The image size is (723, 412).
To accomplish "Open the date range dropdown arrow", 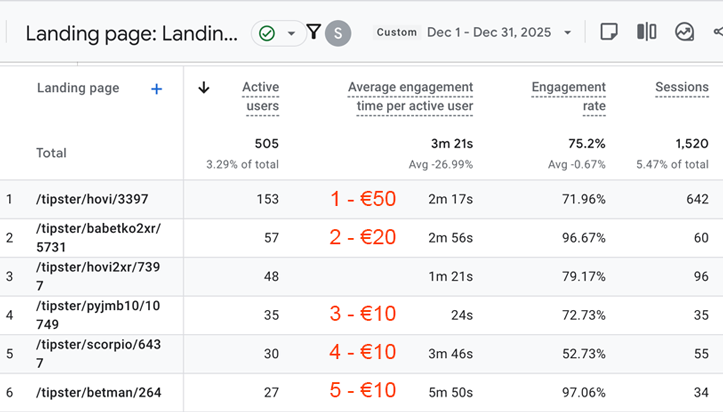I will pyautogui.click(x=568, y=32).
